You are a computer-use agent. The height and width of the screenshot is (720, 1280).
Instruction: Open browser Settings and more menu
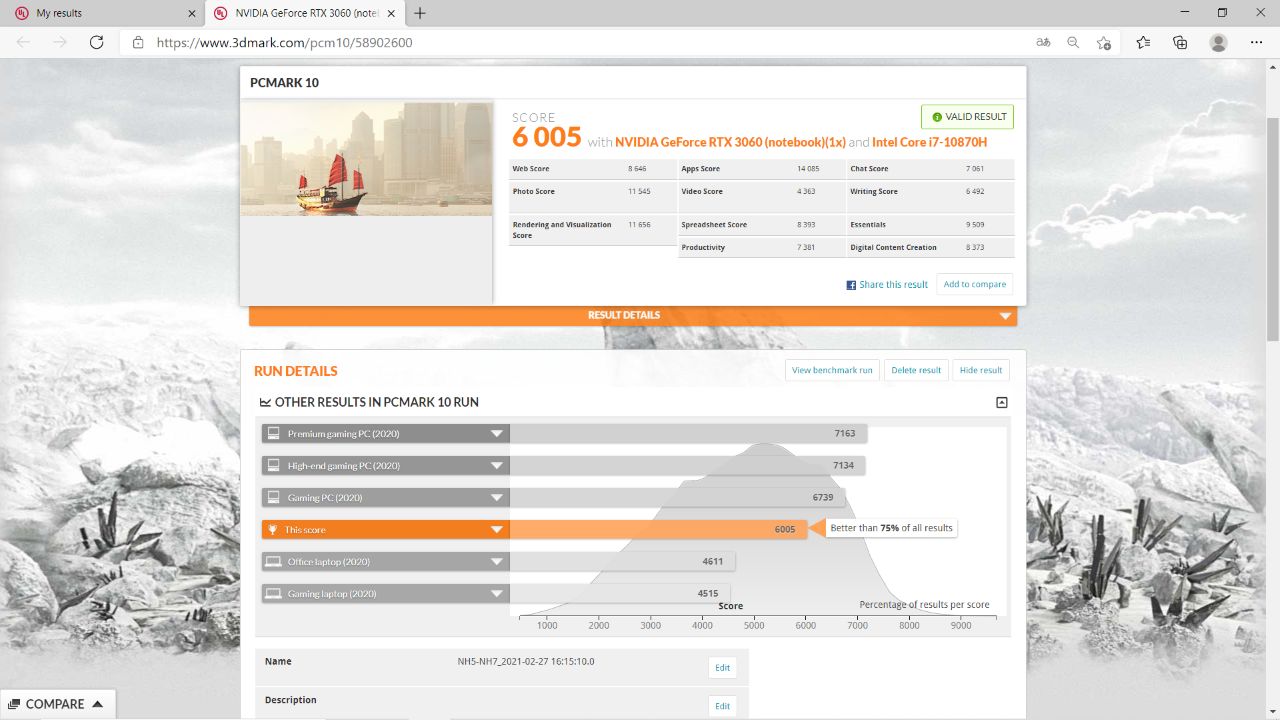click(x=1257, y=42)
